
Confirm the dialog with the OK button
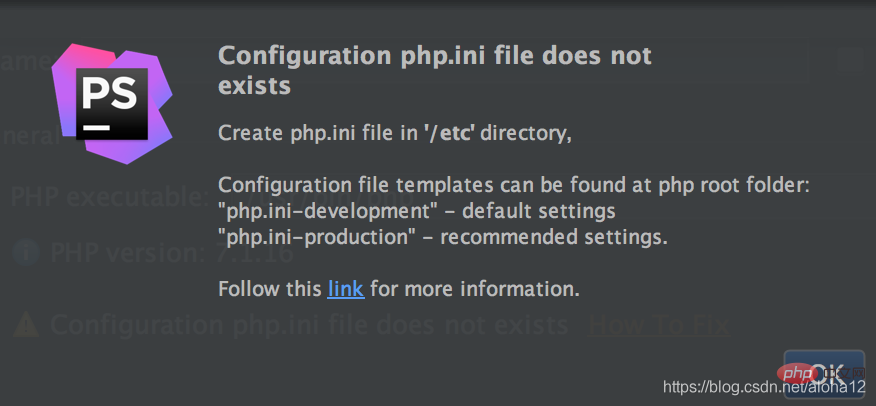(825, 373)
